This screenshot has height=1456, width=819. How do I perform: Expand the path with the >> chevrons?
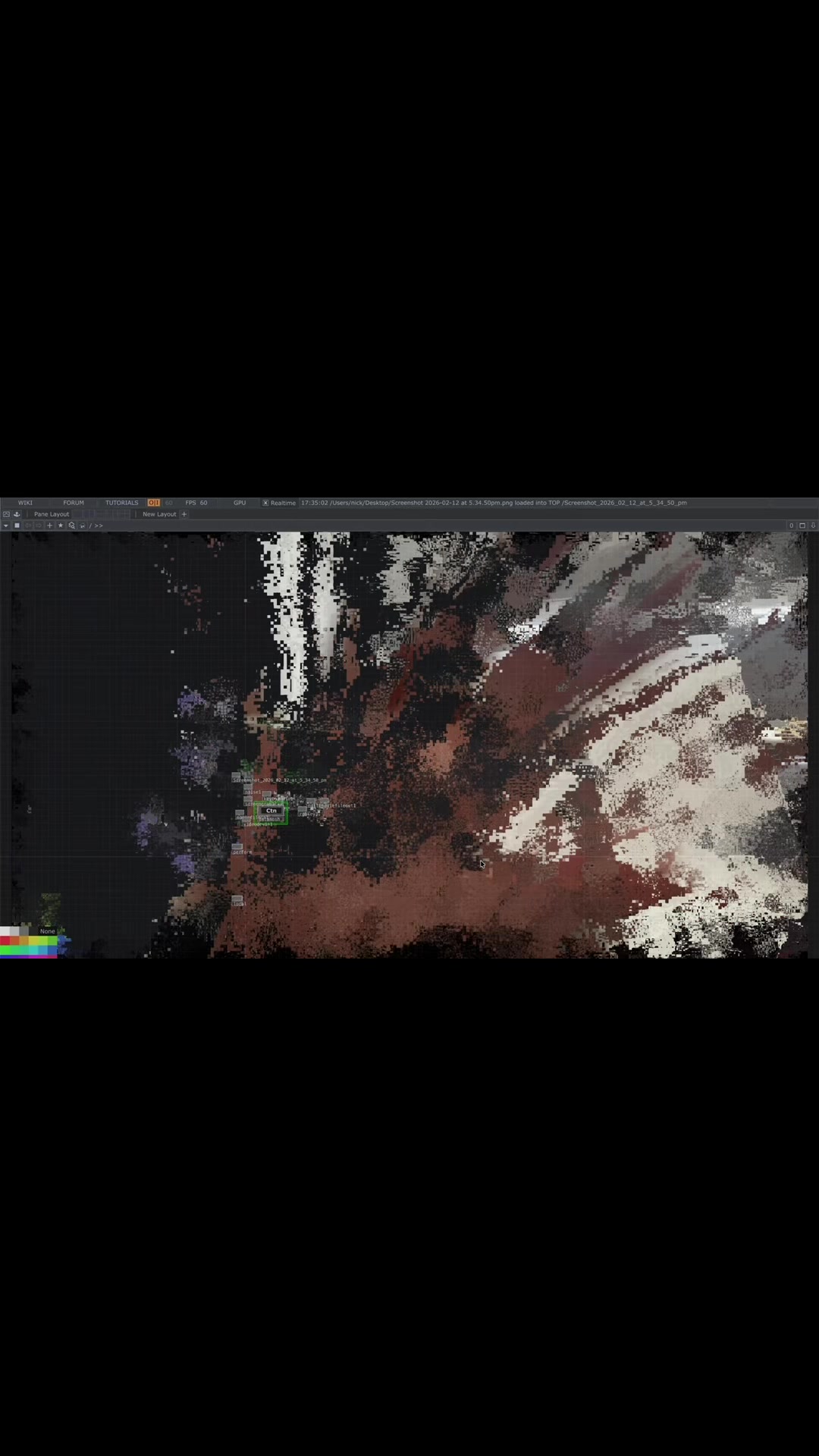99,526
